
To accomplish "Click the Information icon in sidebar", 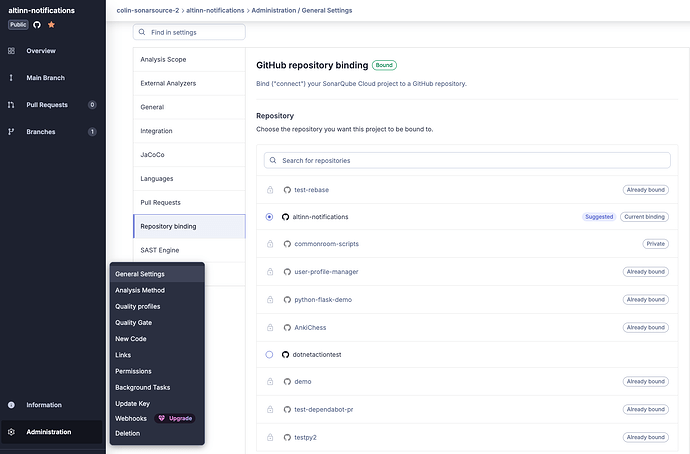I will 11,405.
